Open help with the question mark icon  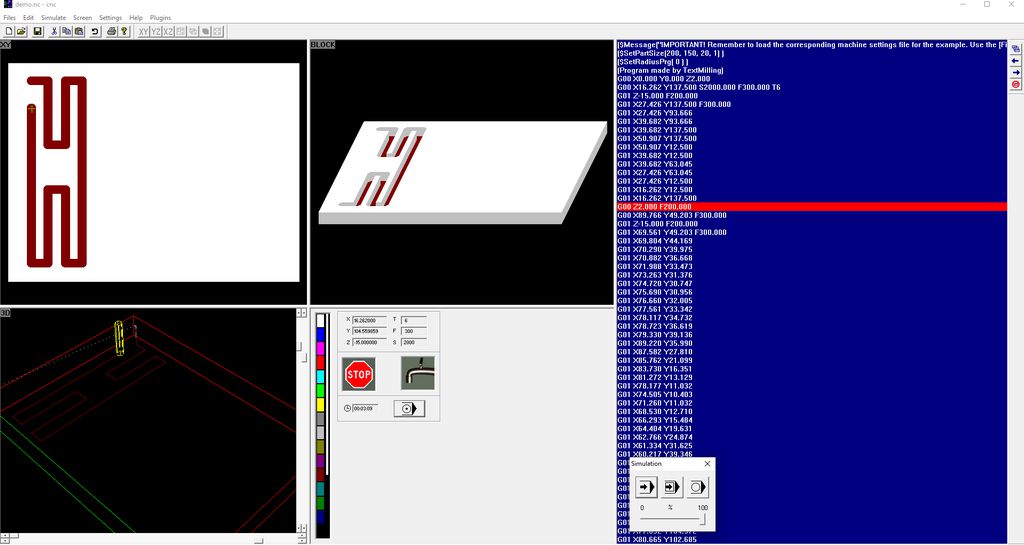pos(124,31)
